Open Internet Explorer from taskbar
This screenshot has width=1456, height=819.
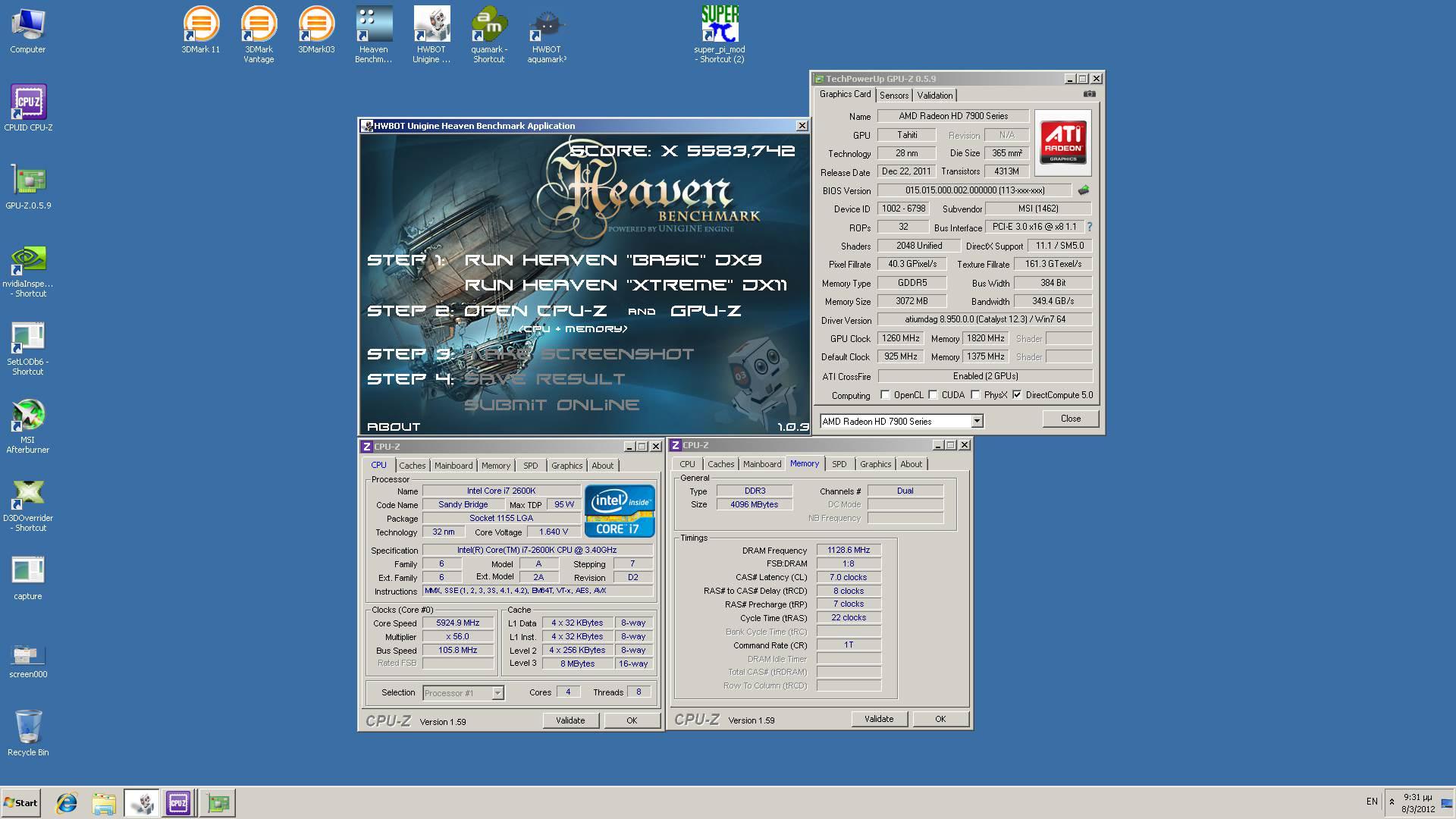(67, 802)
